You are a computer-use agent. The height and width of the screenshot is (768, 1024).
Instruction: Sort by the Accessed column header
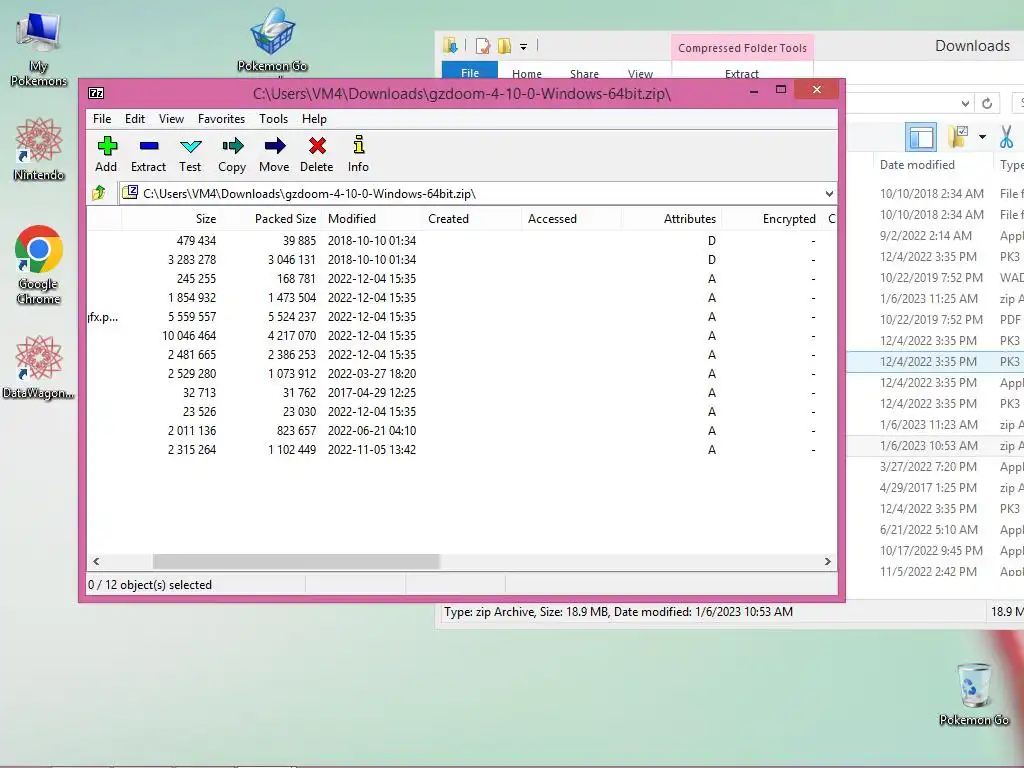click(571, 219)
